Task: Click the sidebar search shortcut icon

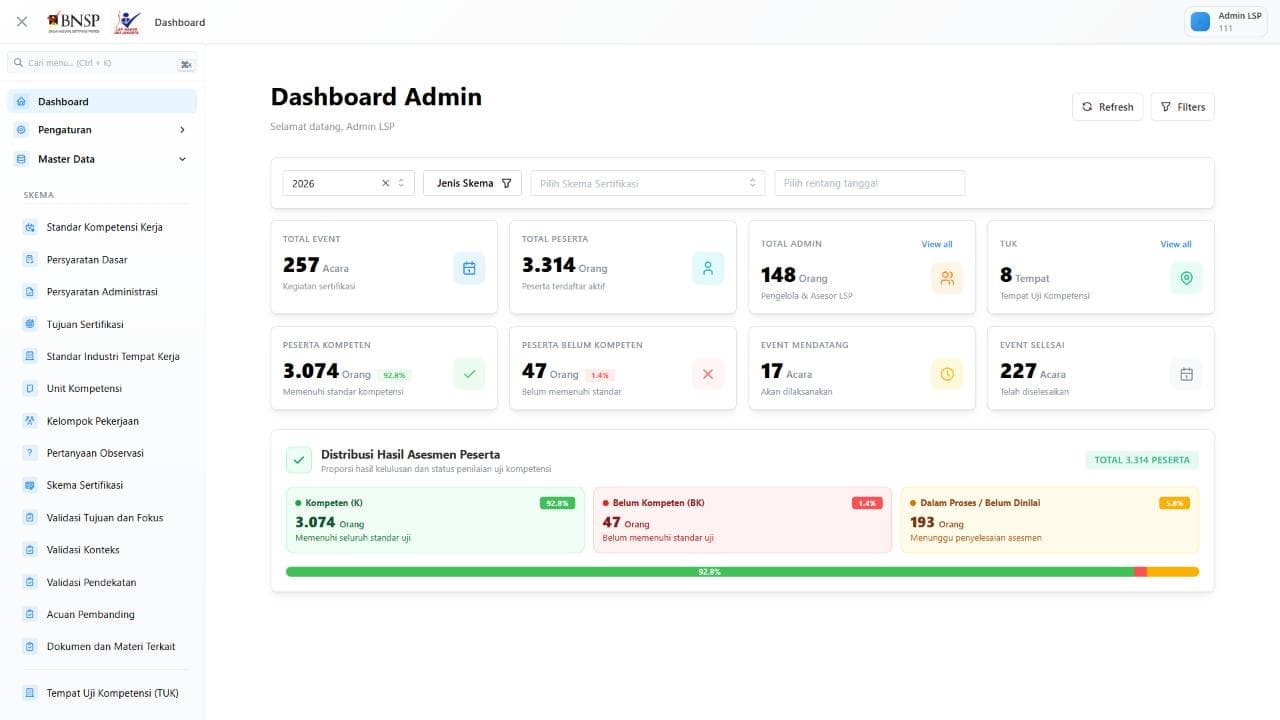Action: click(x=186, y=63)
